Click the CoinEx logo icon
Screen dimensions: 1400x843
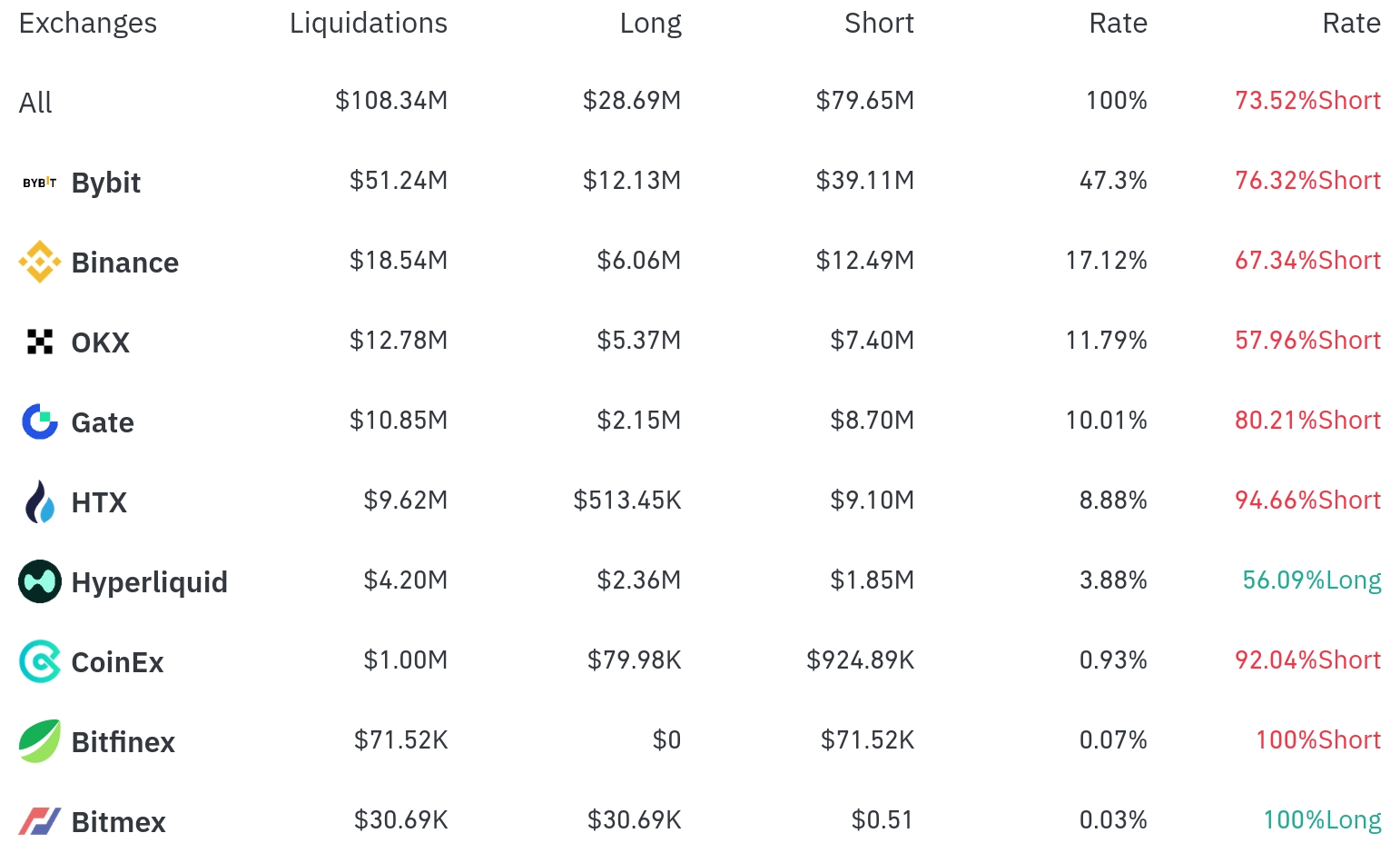point(39,661)
